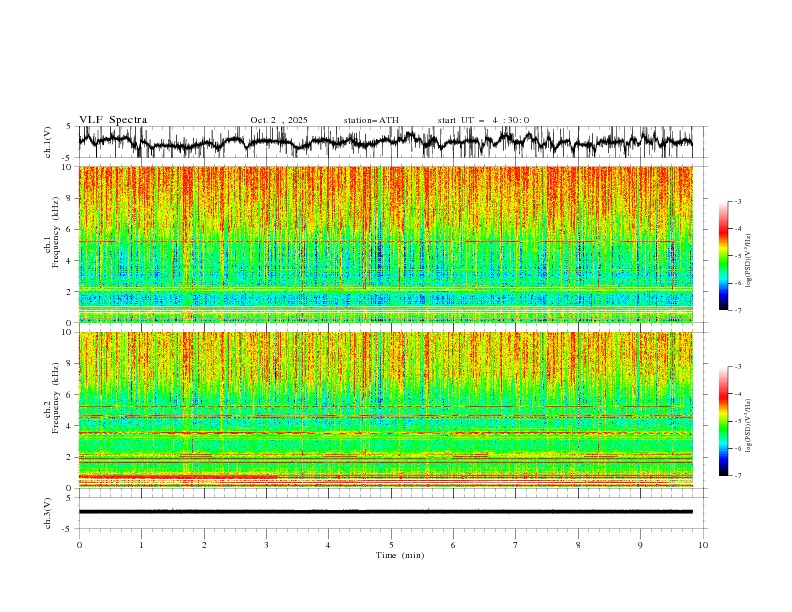Click the ch.1 "Frequency (kHz)" axis label
Screen dimensions: 792x612
[x=55, y=230]
